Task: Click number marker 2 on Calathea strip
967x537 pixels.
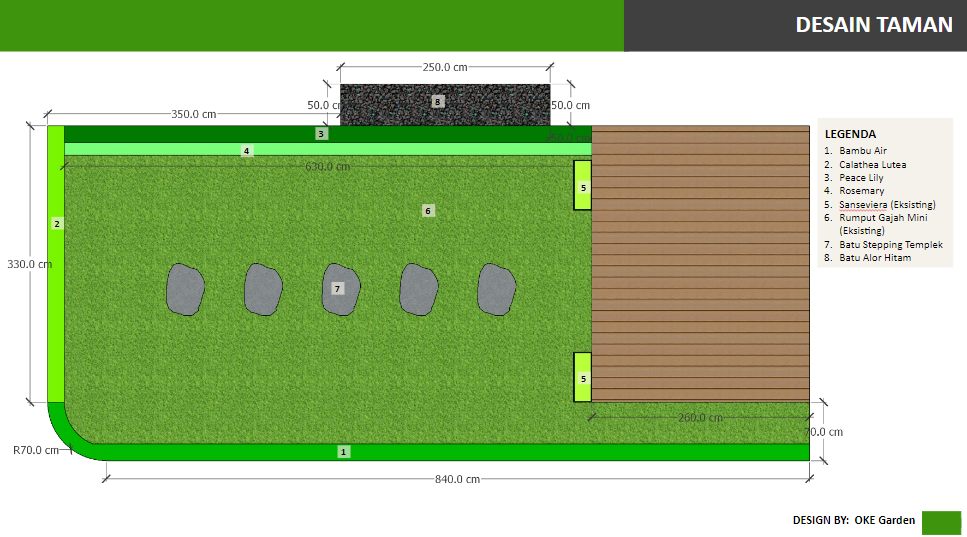Action: [x=57, y=224]
